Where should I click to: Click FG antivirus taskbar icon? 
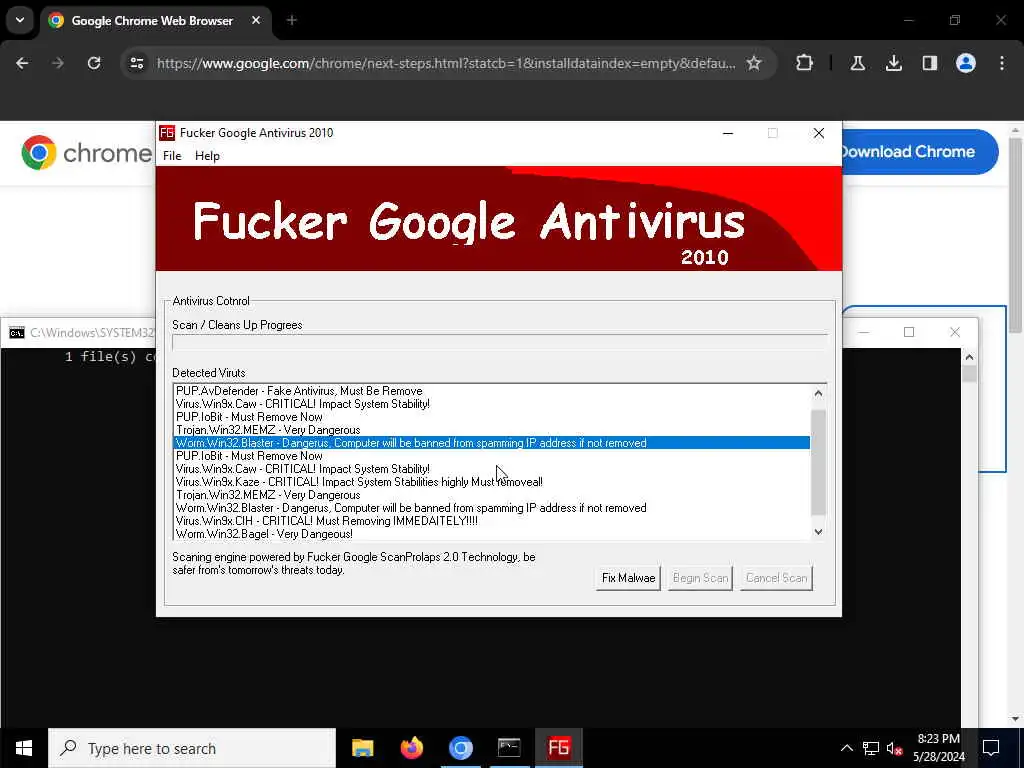tap(558, 748)
